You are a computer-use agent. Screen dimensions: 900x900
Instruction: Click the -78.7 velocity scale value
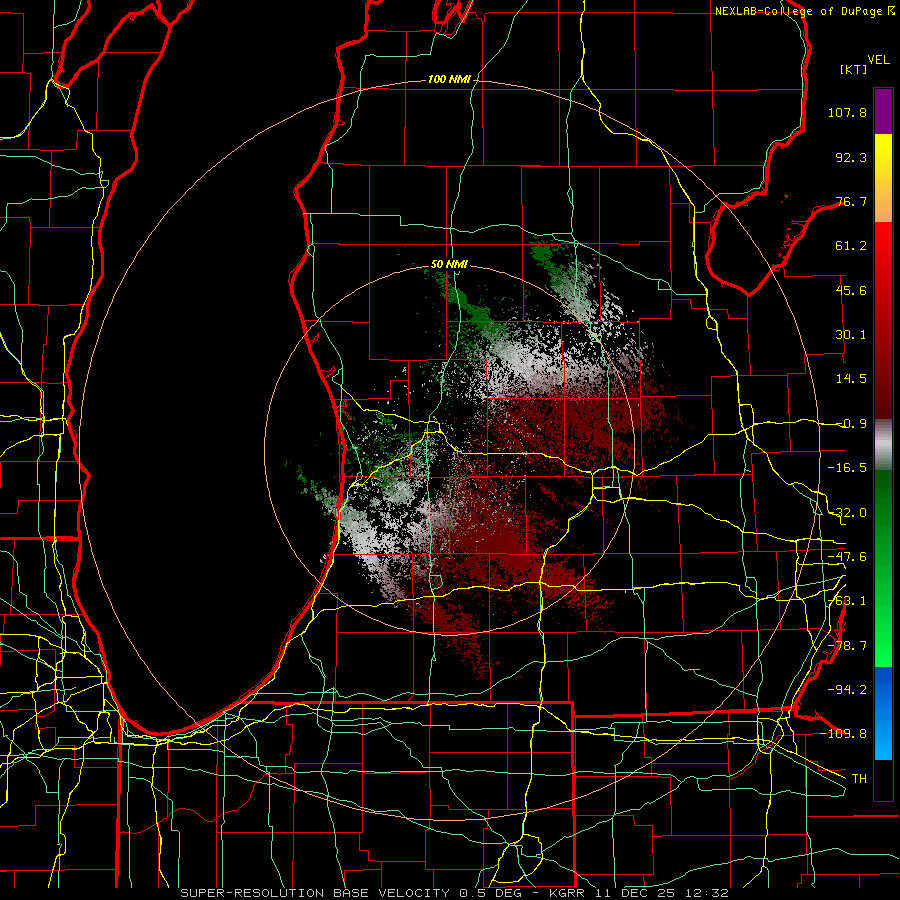(847, 646)
